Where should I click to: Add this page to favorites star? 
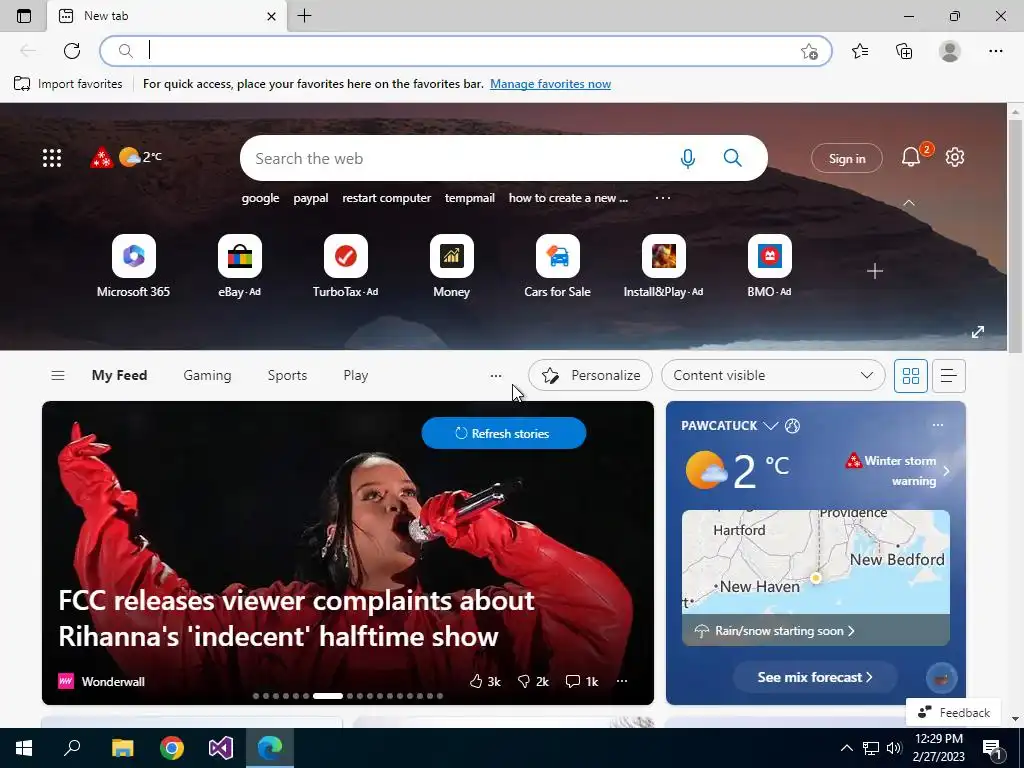click(x=809, y=52)
